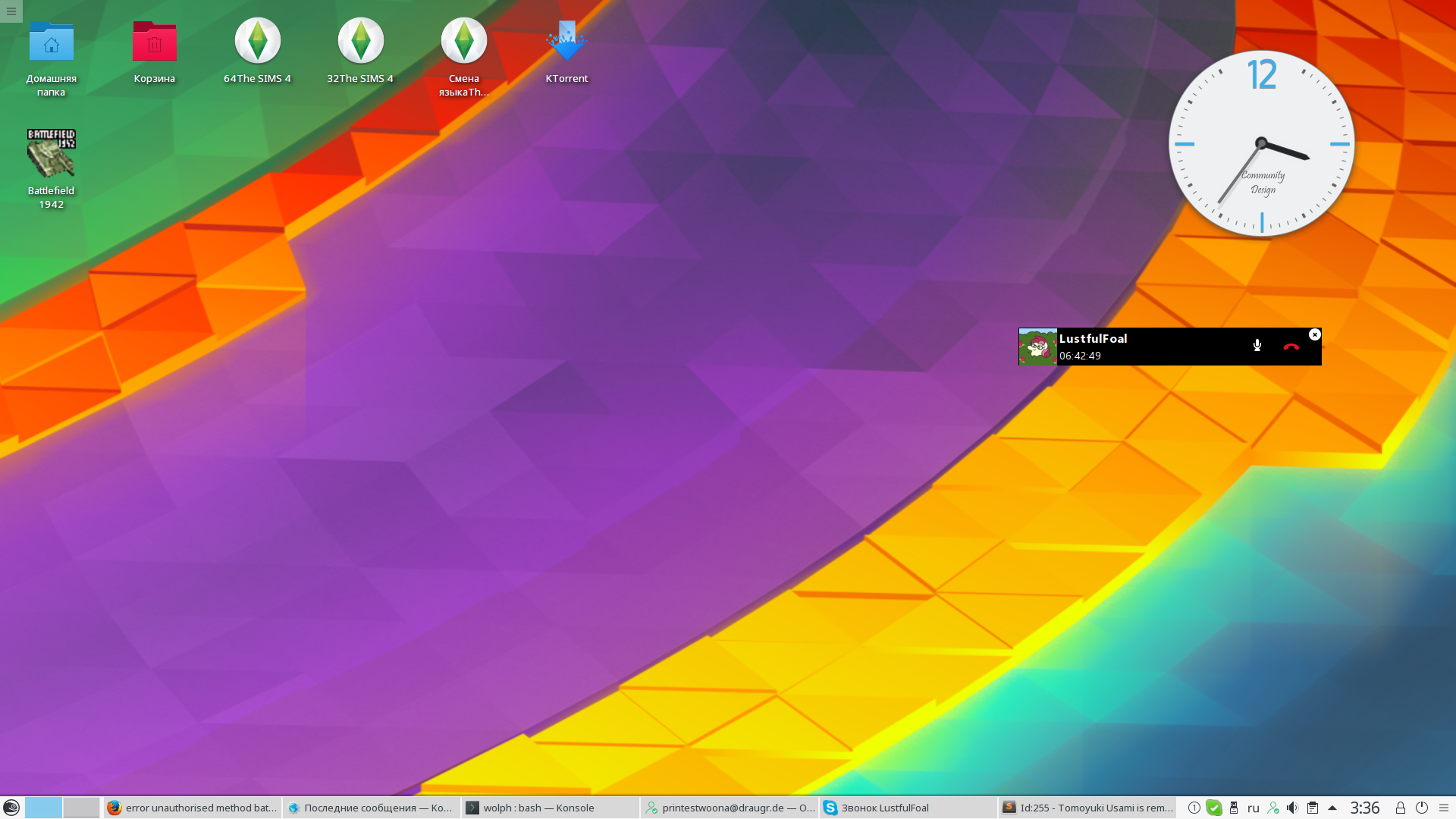Click the analog clock widget
This screenshot has width=1456, height=819.
tap(1262, 143)
